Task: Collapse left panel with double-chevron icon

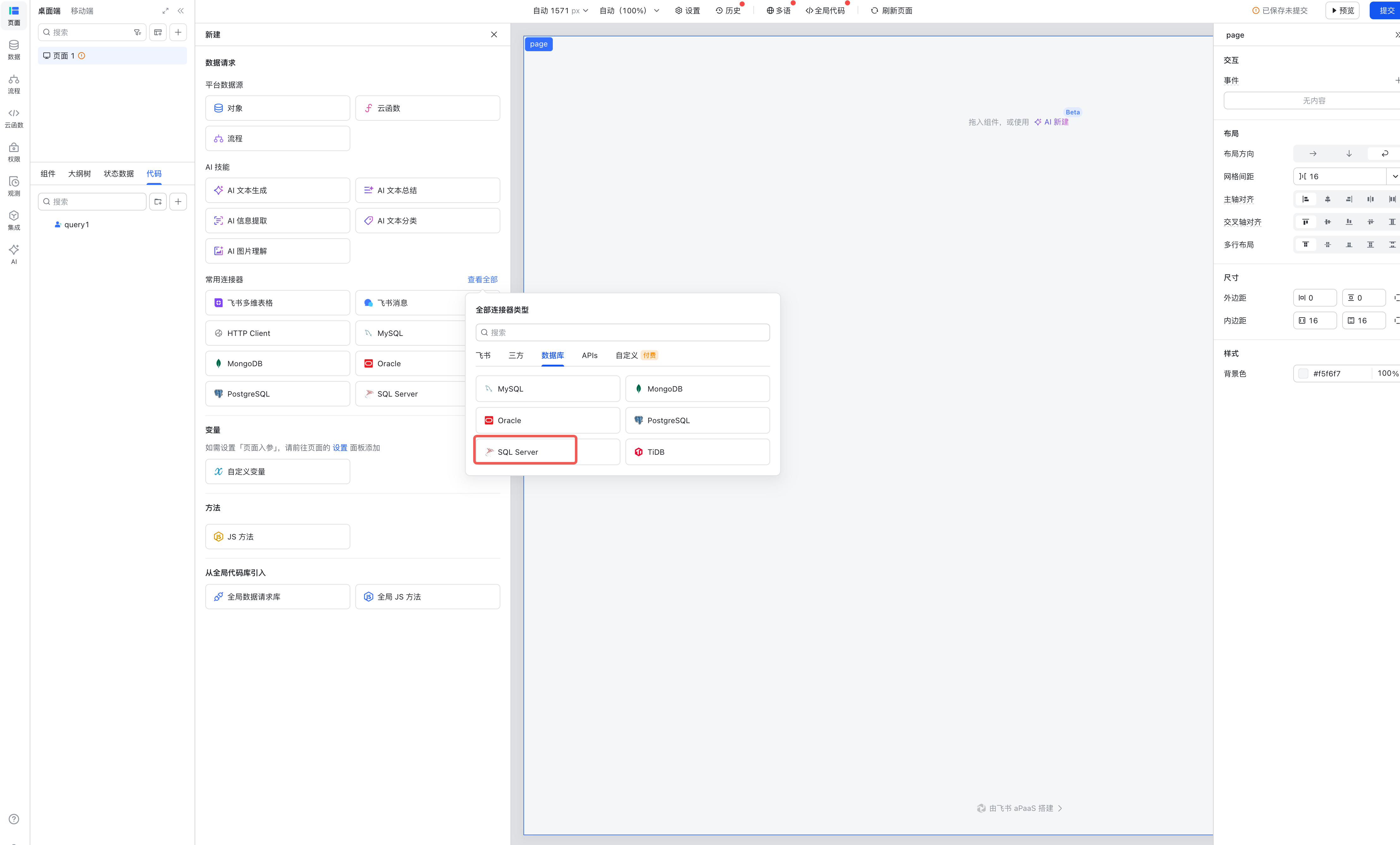Action: pos(181,11)
